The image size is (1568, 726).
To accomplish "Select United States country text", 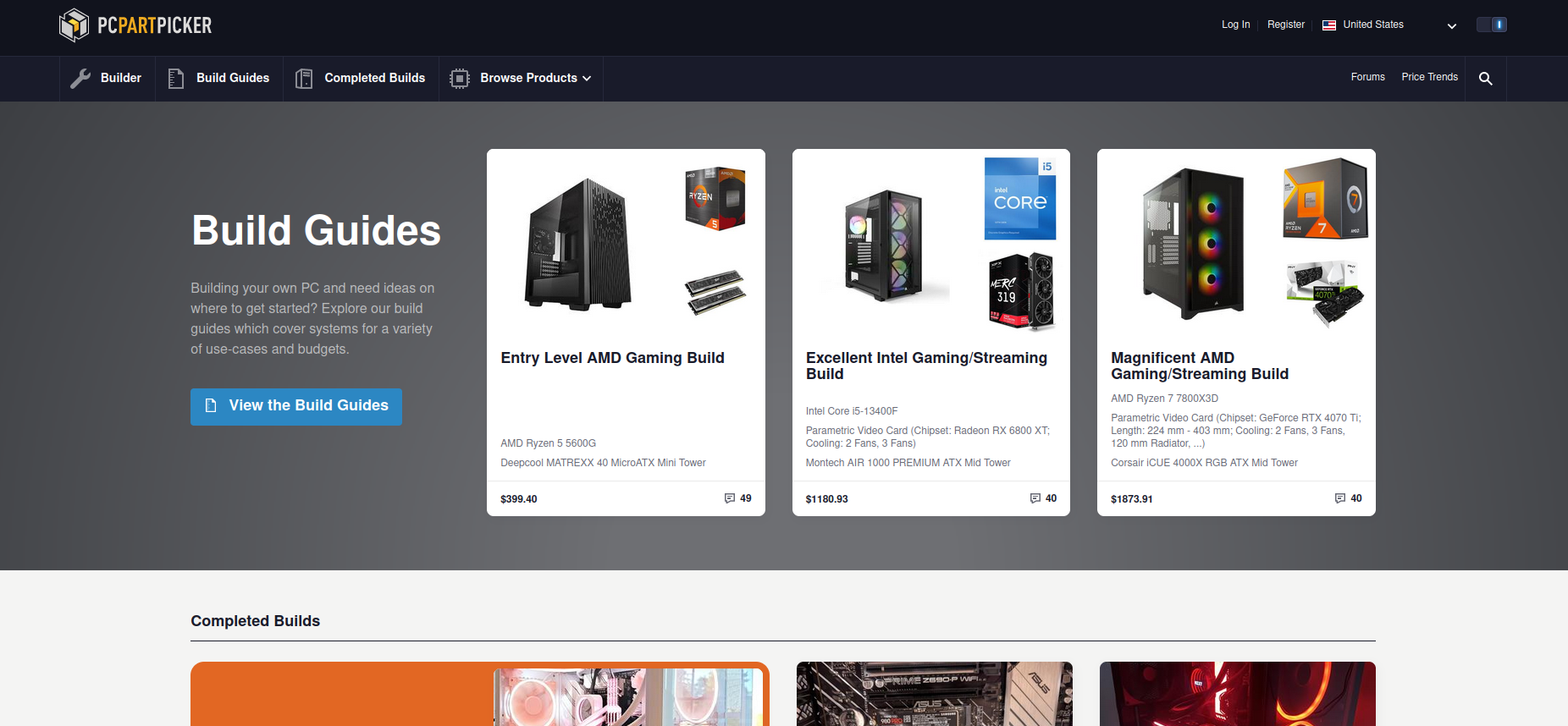I will pyautogui.click(x=1372, y=25).
